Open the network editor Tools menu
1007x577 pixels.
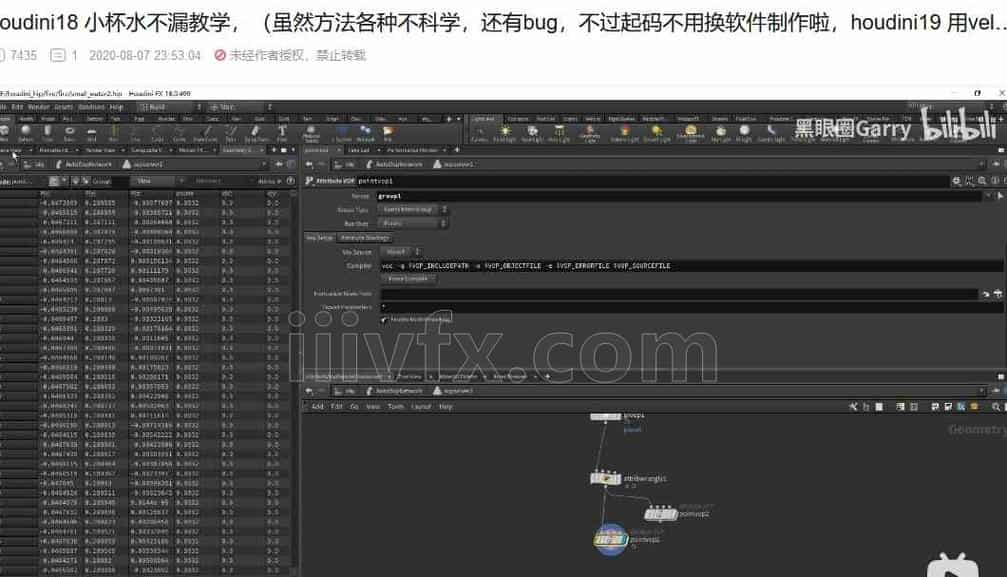pos(396,407)
